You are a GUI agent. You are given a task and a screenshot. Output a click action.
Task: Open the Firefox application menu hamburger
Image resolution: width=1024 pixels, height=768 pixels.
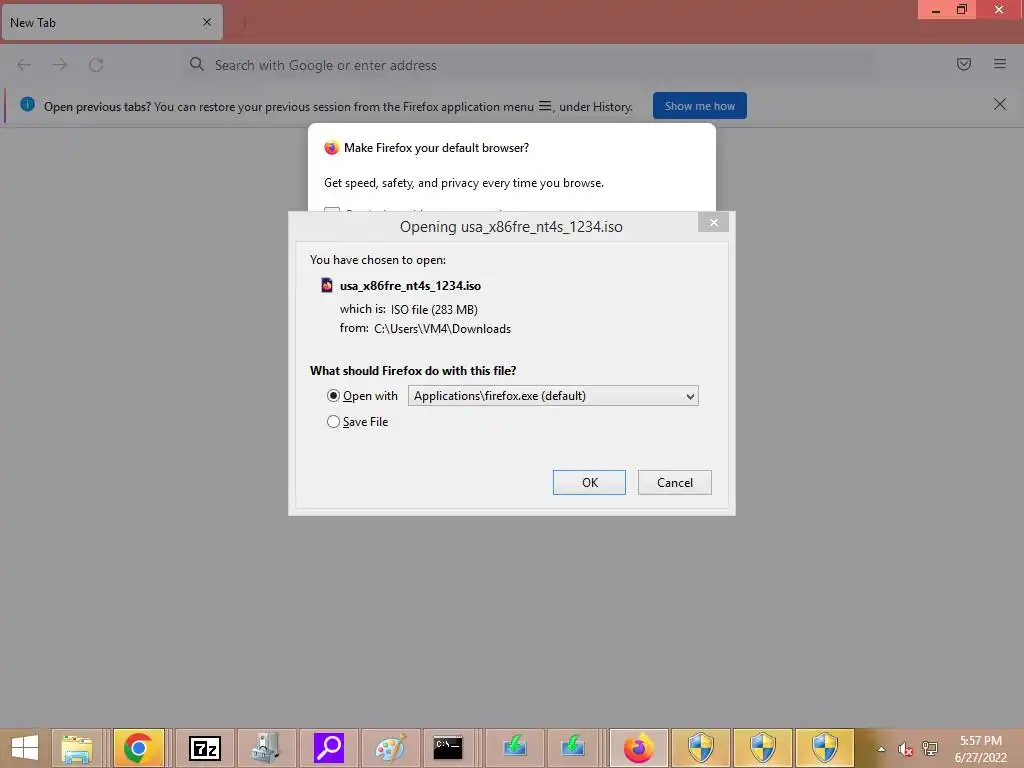(x=999, y=64)
